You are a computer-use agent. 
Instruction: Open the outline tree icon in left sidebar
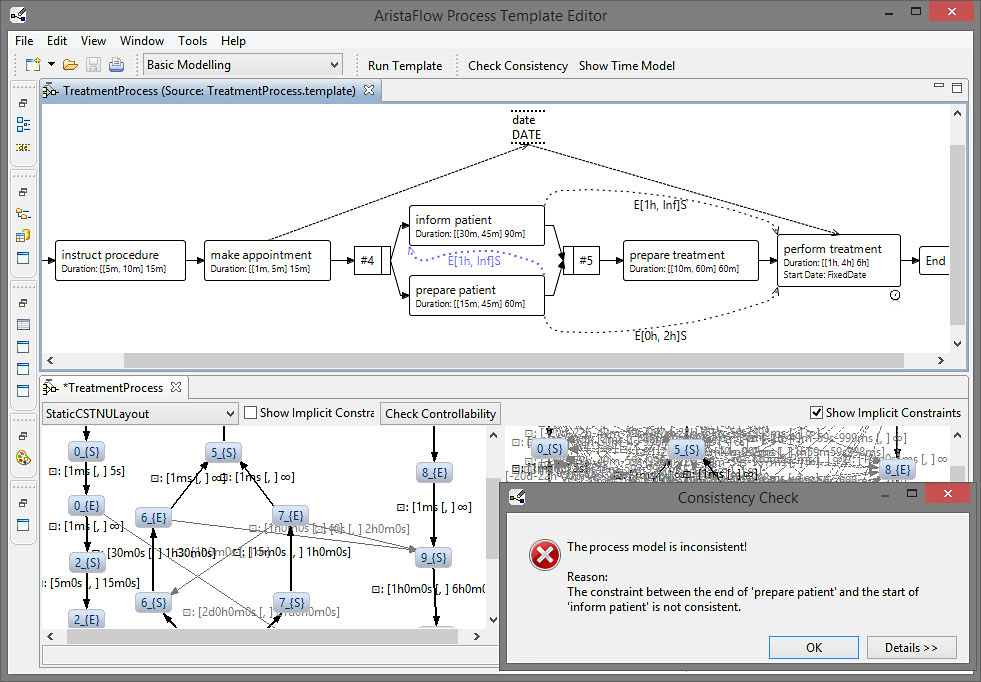[x=23, y=125]
